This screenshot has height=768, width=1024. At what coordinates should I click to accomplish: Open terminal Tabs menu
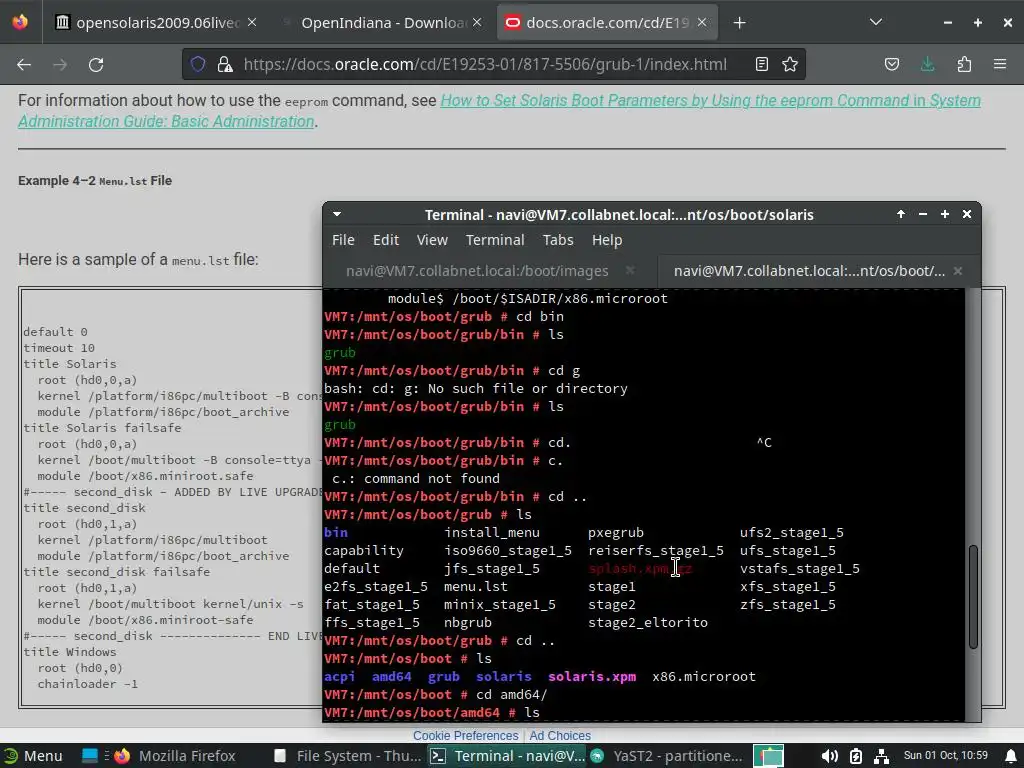[x=558, y=240]
